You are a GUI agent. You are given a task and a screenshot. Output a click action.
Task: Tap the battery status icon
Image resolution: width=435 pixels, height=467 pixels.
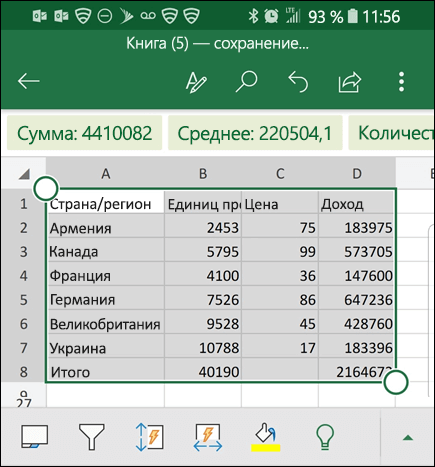(x=353, y=16)
